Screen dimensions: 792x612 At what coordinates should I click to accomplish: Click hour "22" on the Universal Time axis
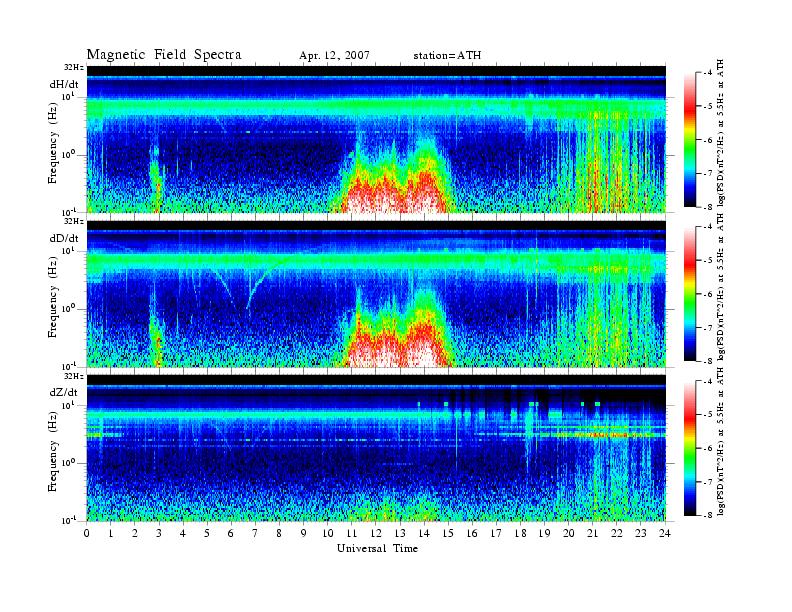[x=617, y=533]
